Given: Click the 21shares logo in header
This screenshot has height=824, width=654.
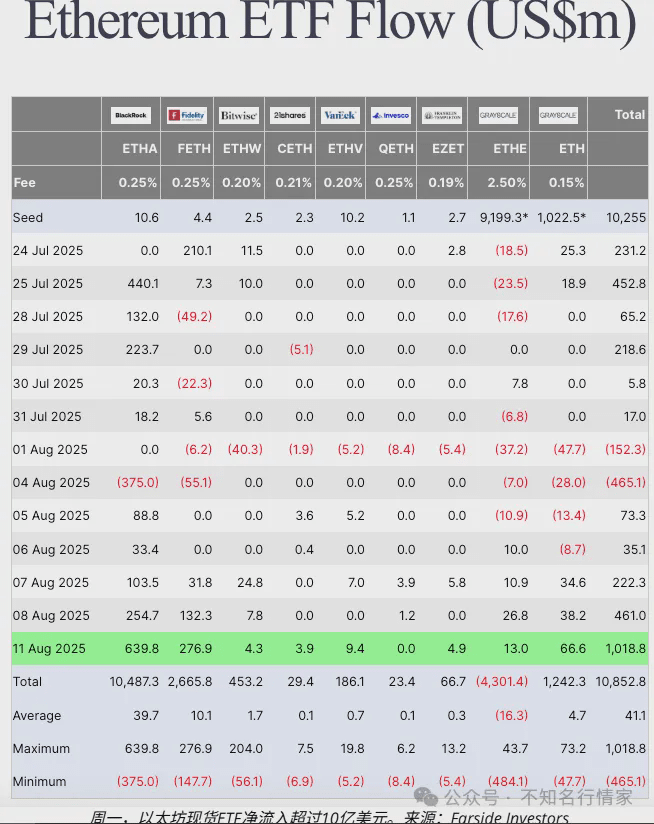Looking at the screenshot, I should coord(289,115).
